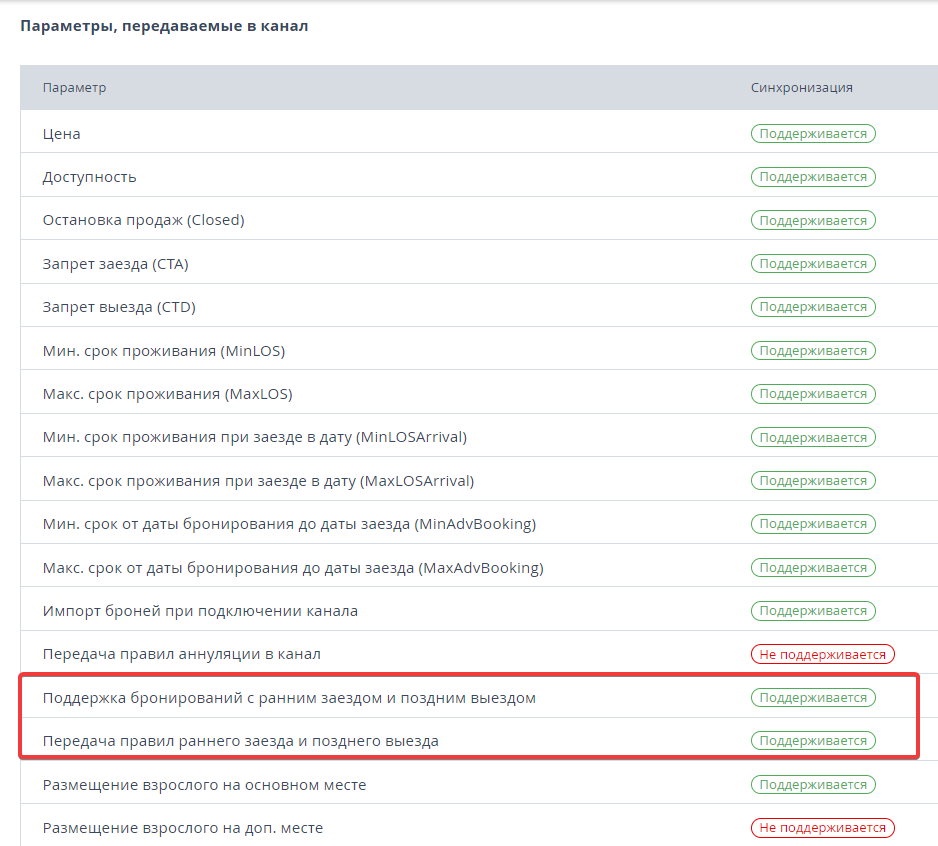This screenshot has height=846, width=938.
Task: Click the 'Поддерживается' badge for Запрет заезда (CTA)
Action: [813, 264]
